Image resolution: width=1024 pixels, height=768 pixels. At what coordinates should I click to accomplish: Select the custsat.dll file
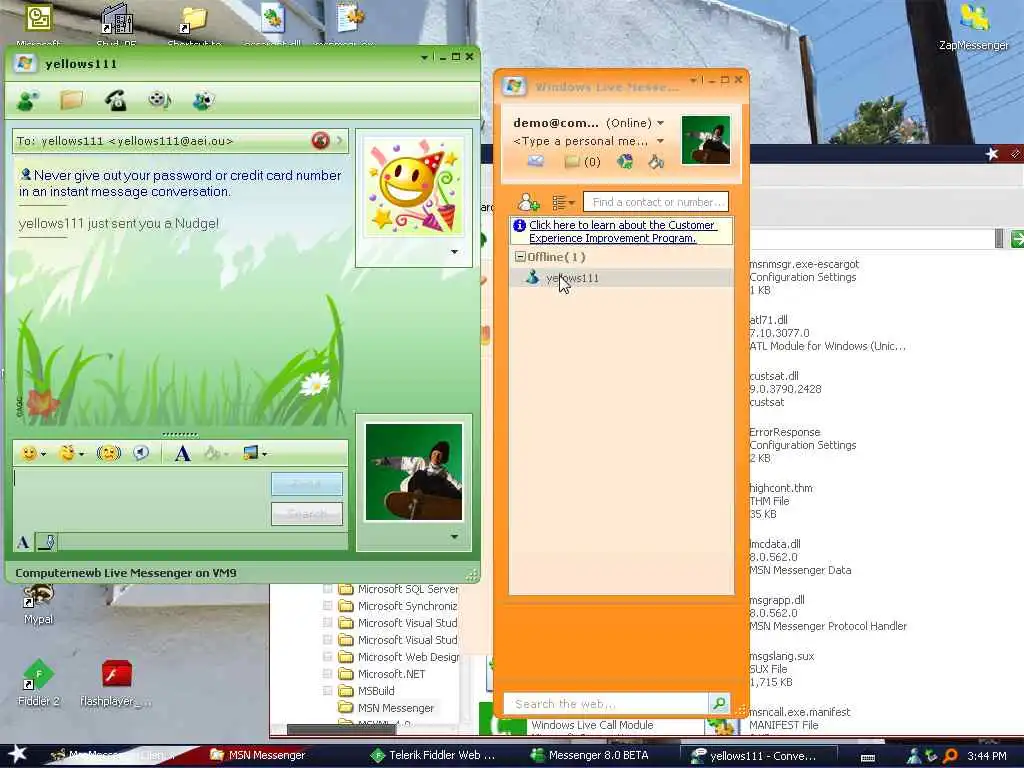pos(785,389)
